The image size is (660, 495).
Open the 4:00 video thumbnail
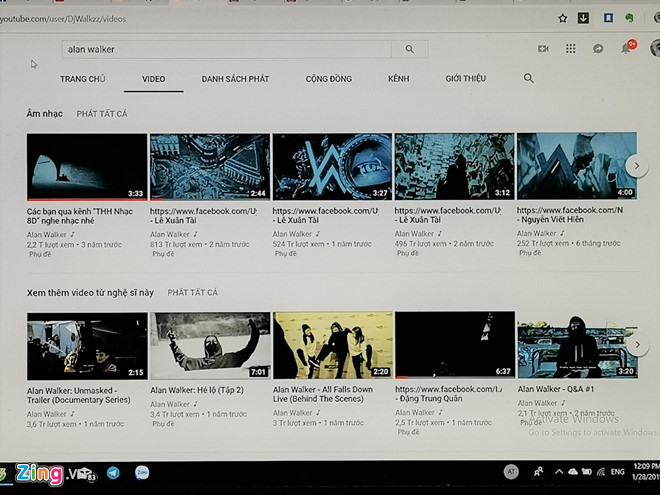[577, 166]
